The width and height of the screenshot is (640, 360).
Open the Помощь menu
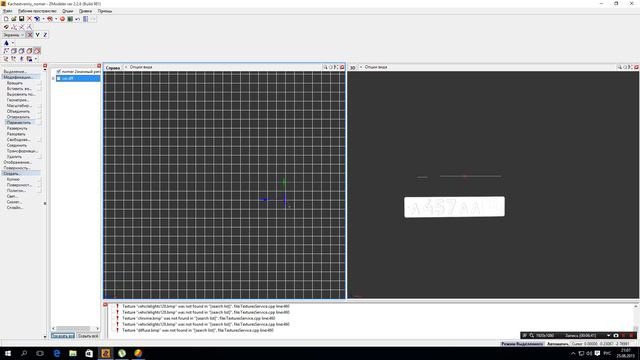105,11
